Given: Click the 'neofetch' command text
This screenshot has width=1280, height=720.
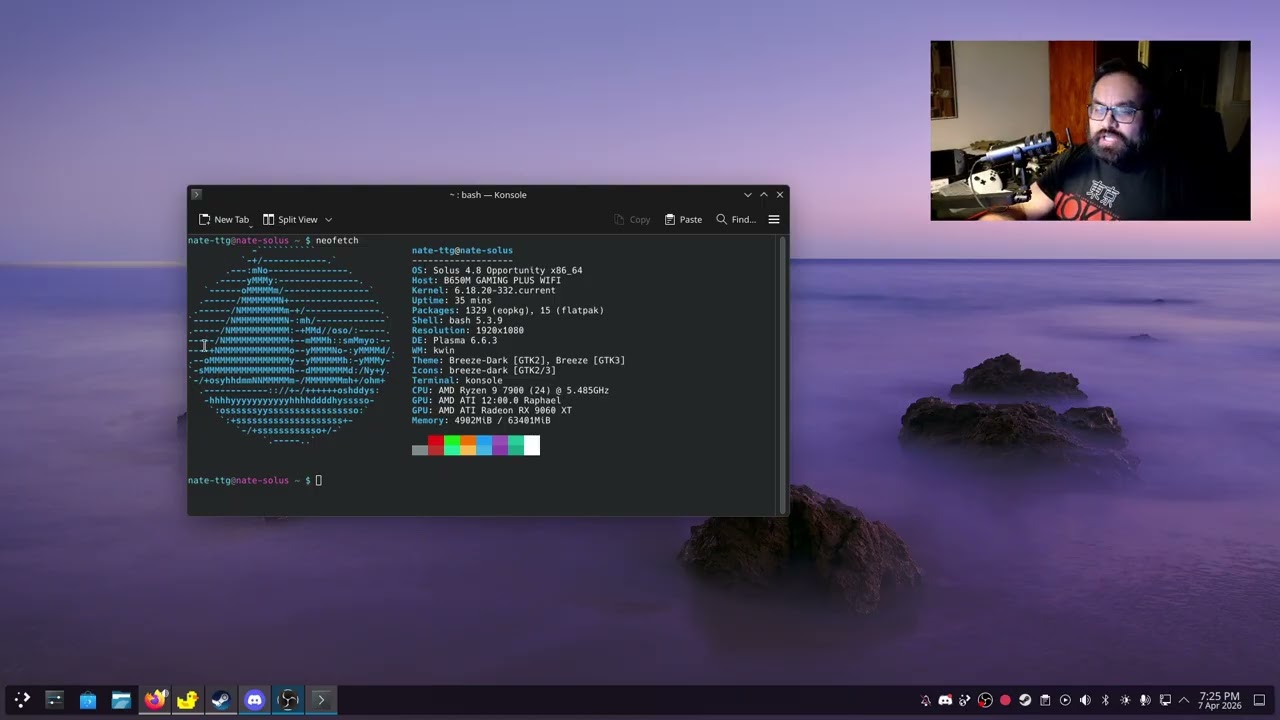Looking at the screenshot, I should tap(337, 240).
